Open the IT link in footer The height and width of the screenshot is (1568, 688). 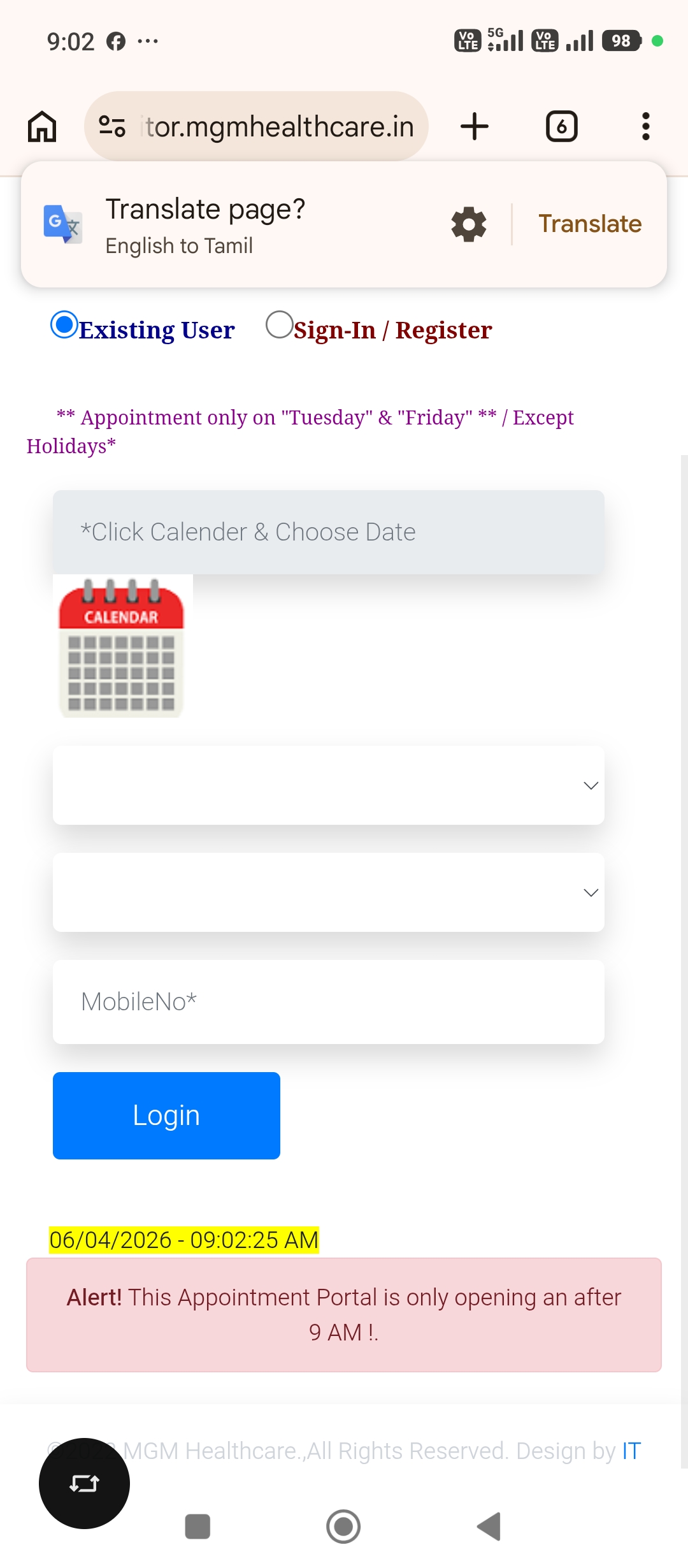point(631,1451)
